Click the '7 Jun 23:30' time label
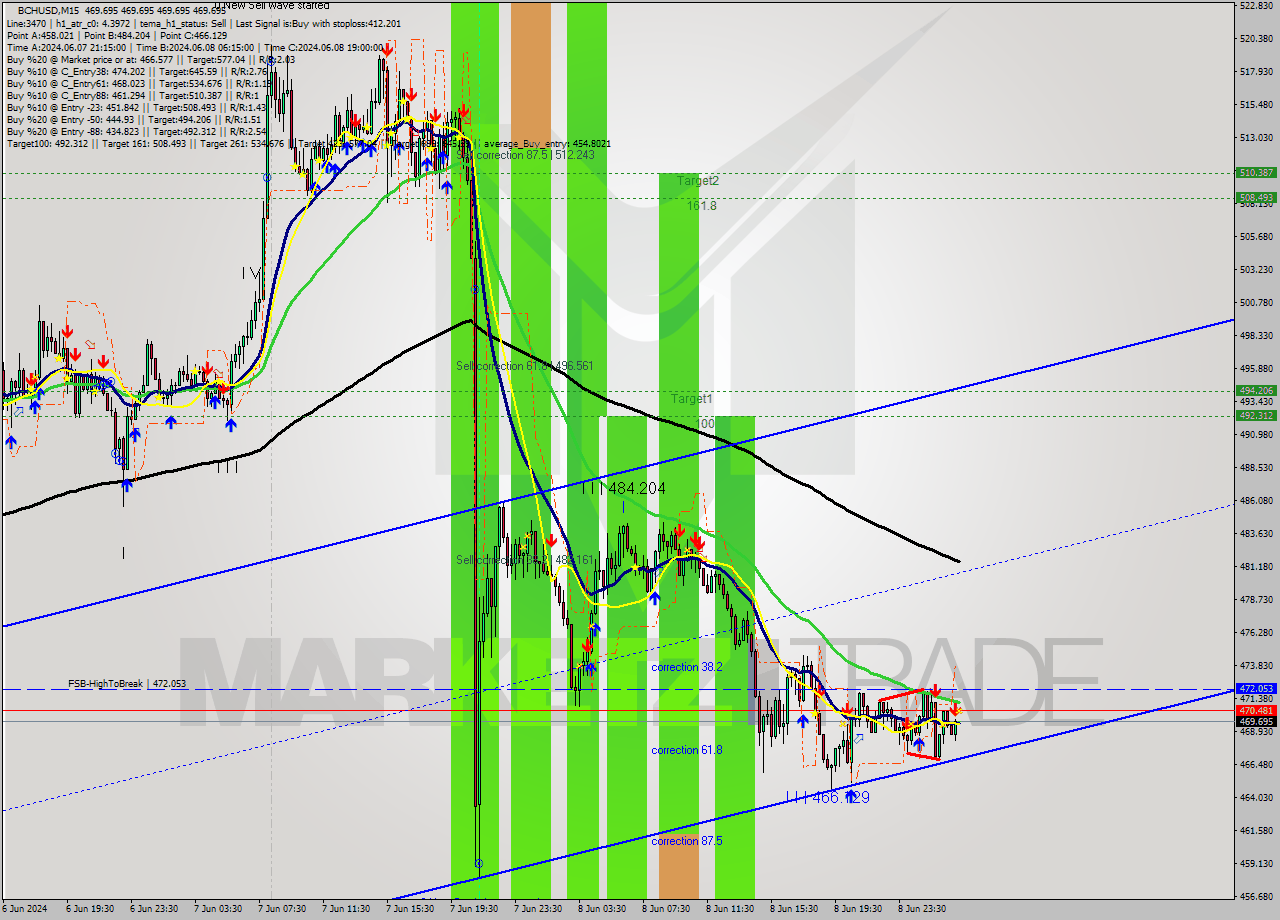 [x=538, y=910]
